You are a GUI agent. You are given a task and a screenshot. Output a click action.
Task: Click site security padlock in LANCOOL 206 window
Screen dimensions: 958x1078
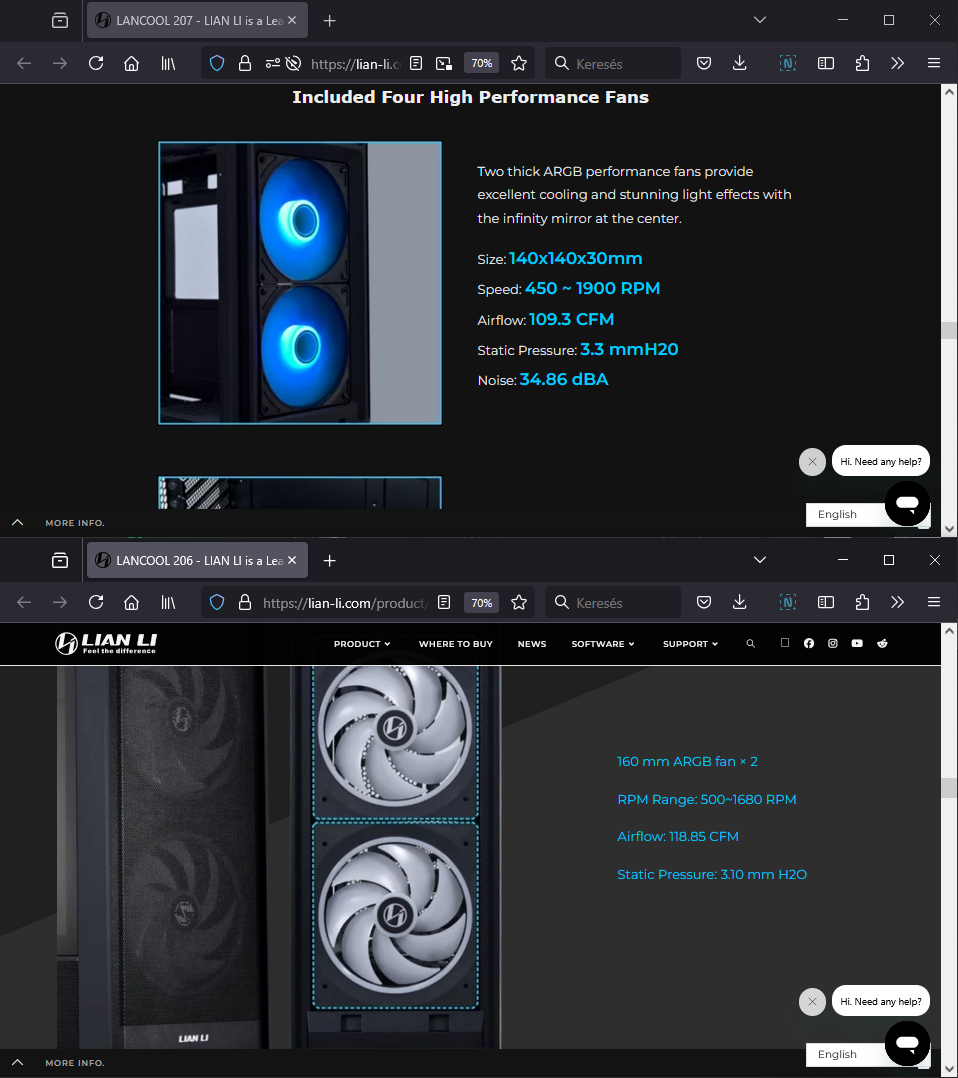point(245,602)
